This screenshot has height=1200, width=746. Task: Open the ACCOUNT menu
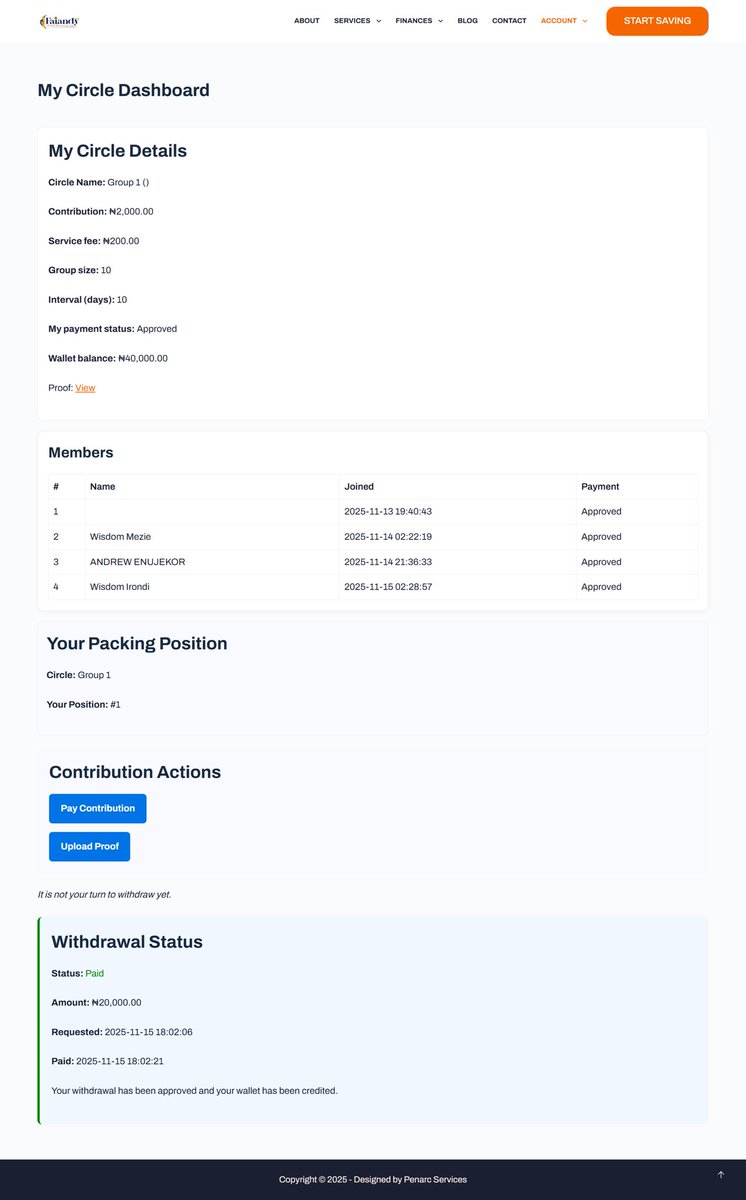559,21
